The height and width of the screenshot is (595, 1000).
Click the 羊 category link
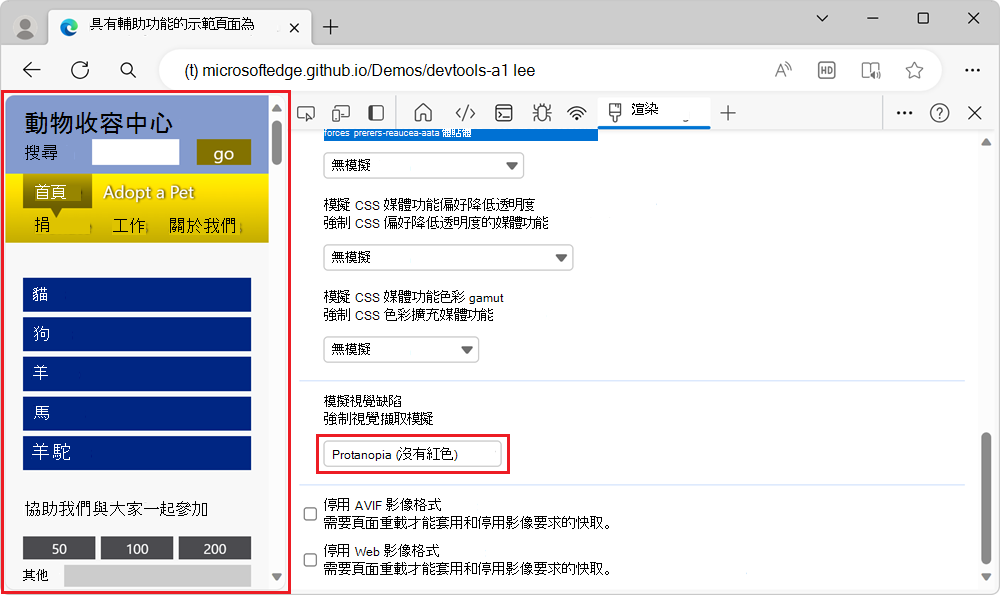(136, 374)
